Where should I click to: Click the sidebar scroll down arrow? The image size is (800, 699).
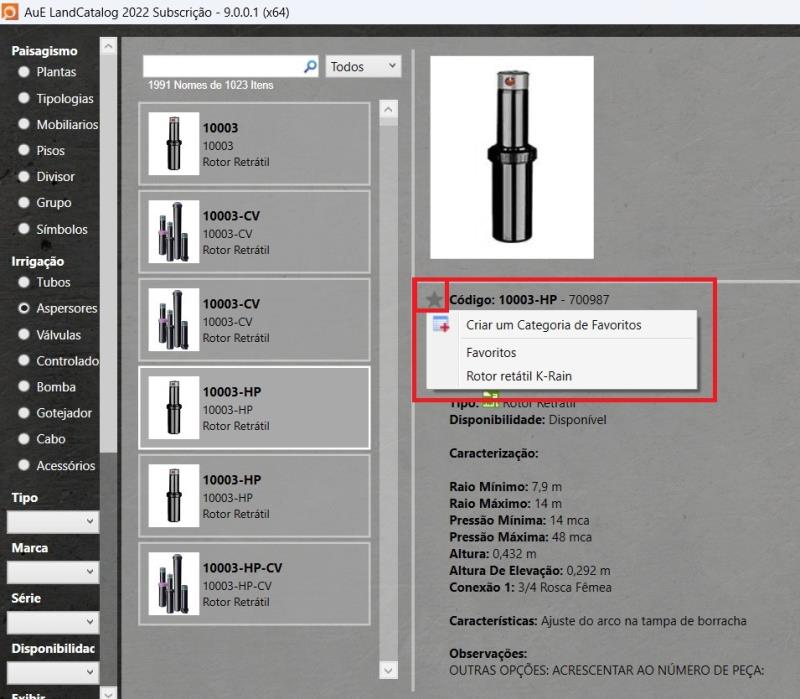tap(108, 693)
